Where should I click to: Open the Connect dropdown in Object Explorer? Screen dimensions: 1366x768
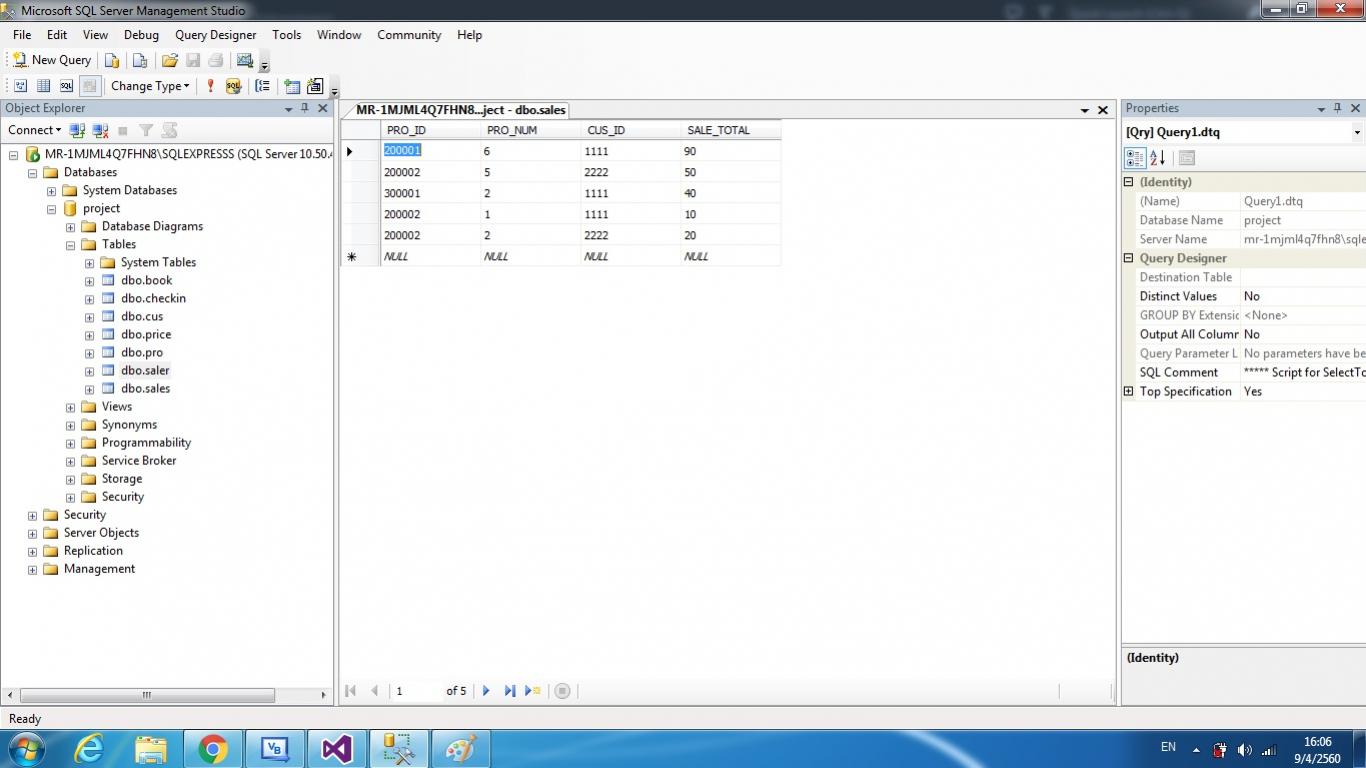(x=35, y=130)
